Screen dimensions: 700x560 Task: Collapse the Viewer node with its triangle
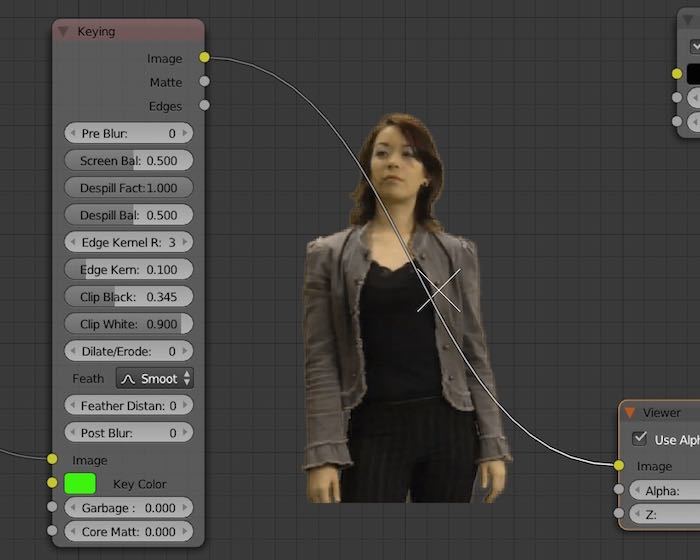point(630,412)
